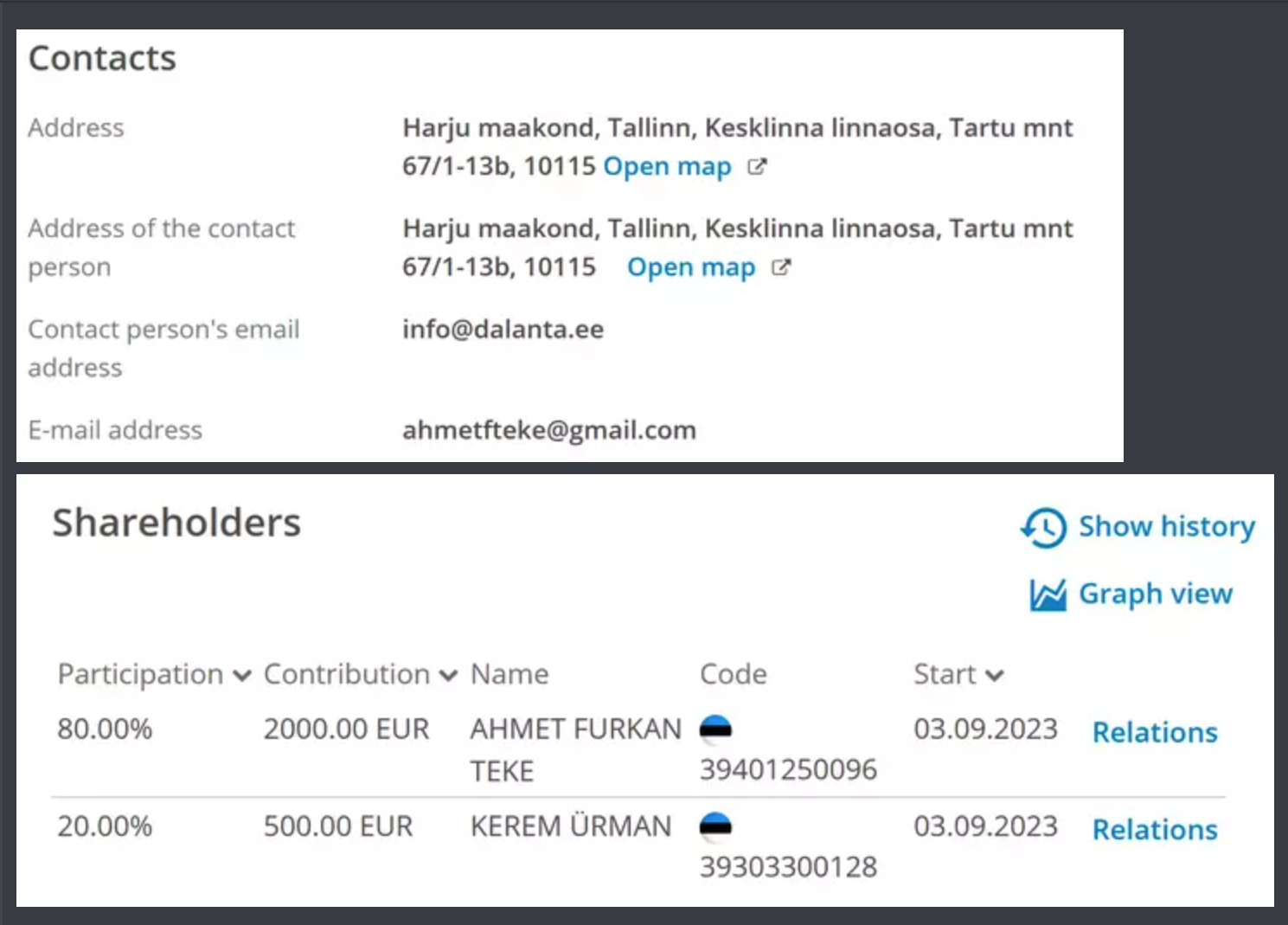Switch to shareholders Graph view
Image resolution: width=1288 pixels, height=925 pixels.
pos(1155,594)
